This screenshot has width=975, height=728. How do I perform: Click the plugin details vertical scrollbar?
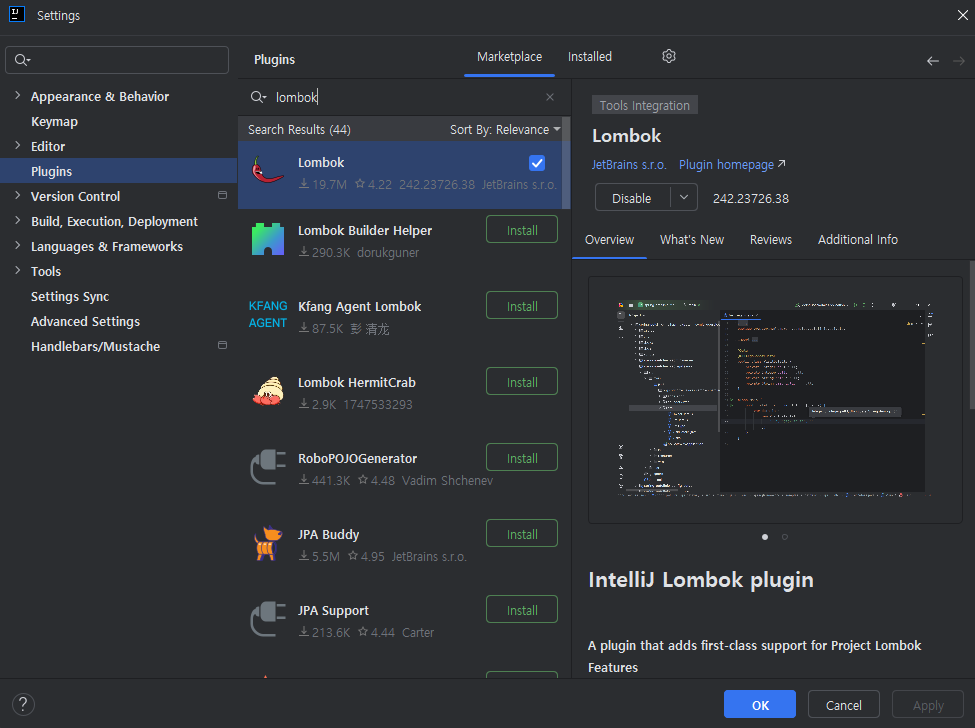972,336
